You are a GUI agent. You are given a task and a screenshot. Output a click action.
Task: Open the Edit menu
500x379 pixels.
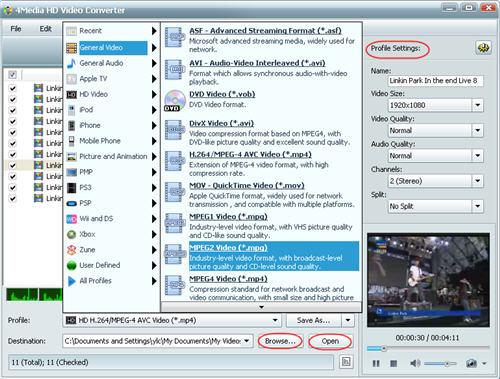pyautogui.click(x=46, y=29)
